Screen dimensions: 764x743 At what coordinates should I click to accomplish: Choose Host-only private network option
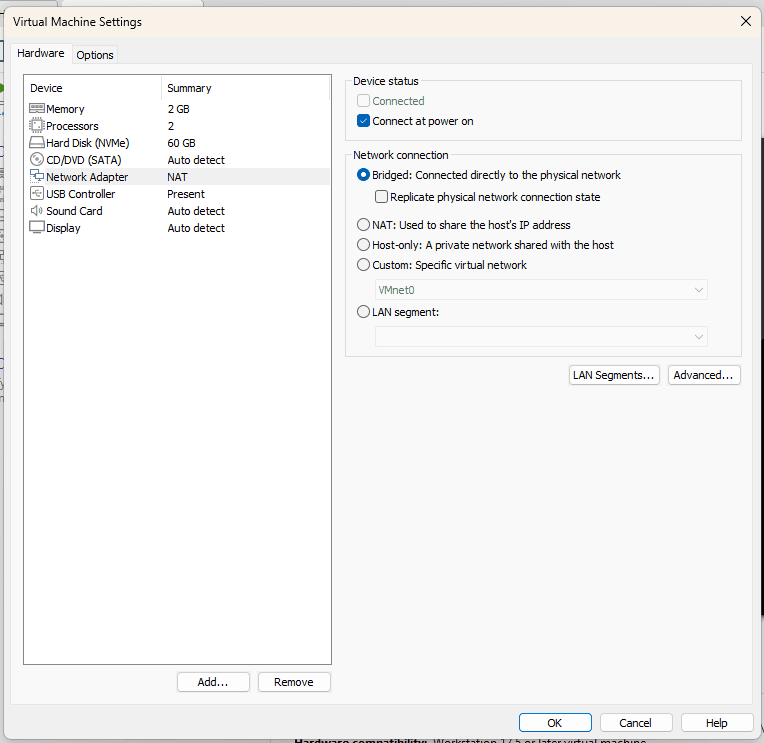point(364,245)
